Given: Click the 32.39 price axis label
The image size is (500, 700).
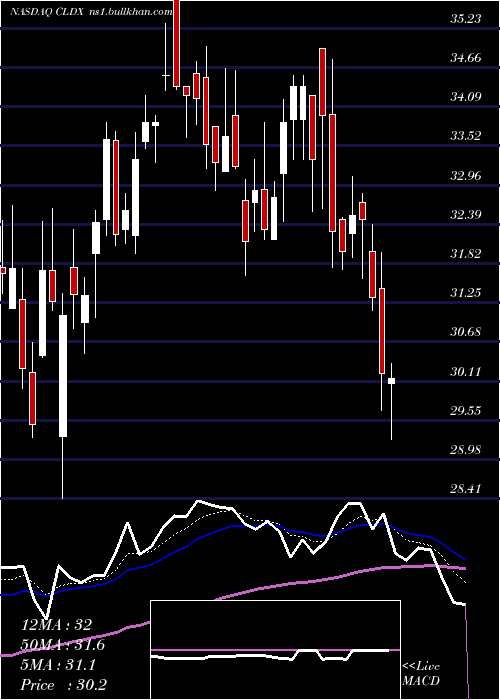Looking at the screenshot, I should click(x=466, y=215).
